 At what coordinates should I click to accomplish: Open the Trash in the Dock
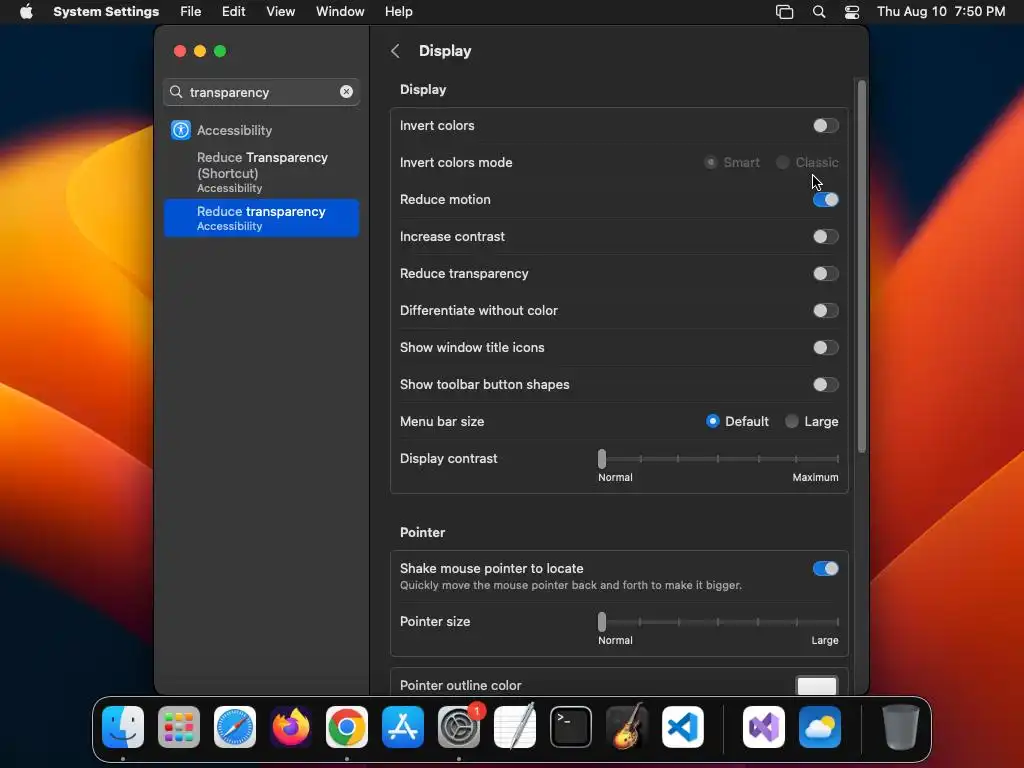tap(901, 727)
